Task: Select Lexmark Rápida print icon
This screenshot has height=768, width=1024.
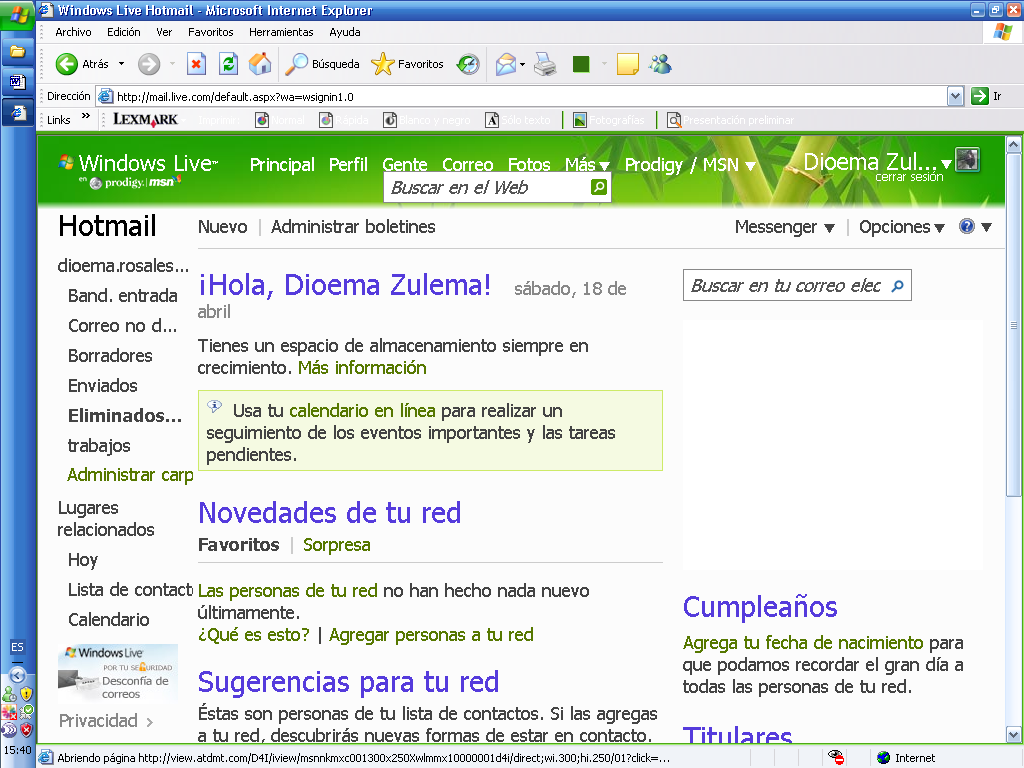Action: [x=326, y=120]
